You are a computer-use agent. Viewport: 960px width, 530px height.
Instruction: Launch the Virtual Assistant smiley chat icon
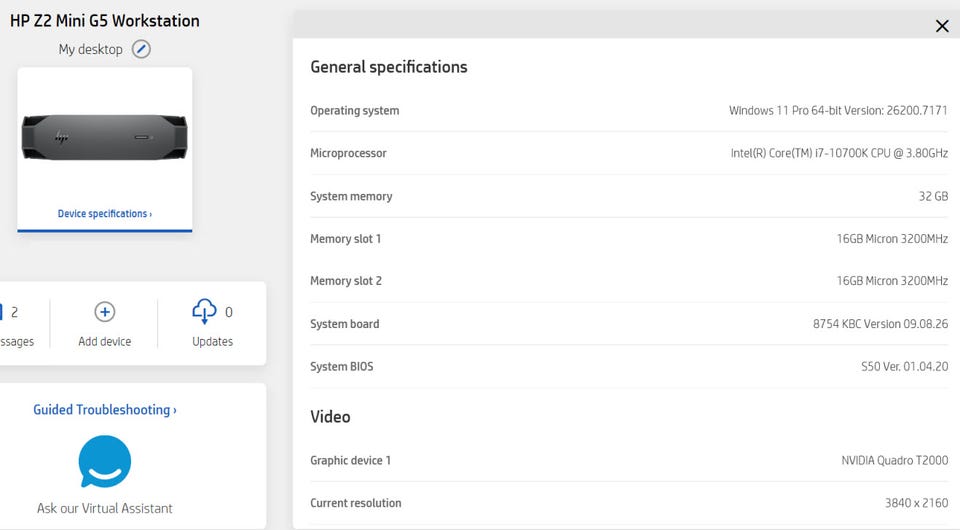[x=105, y=461]
